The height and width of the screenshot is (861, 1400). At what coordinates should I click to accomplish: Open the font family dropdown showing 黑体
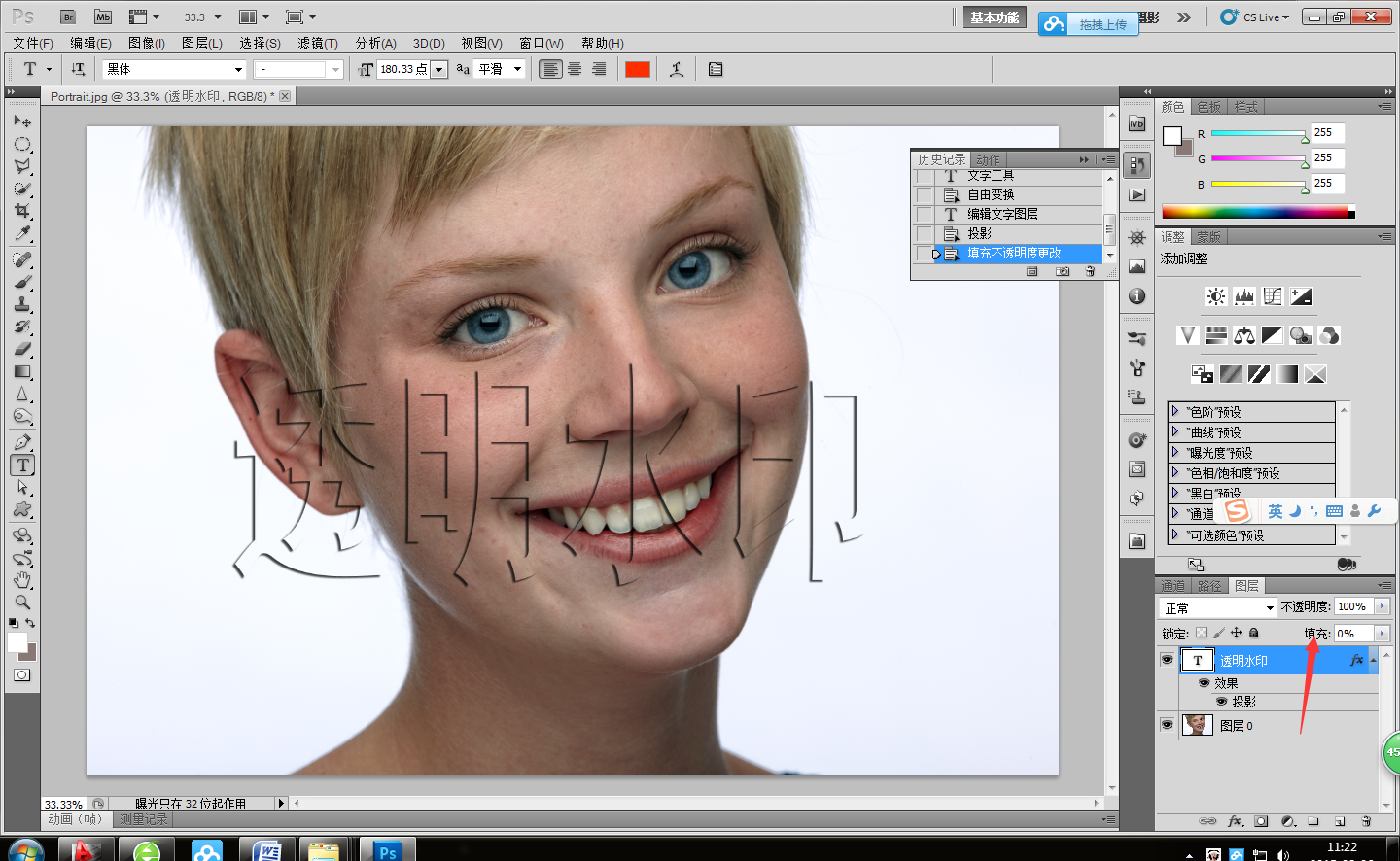(x=174, y=69)
